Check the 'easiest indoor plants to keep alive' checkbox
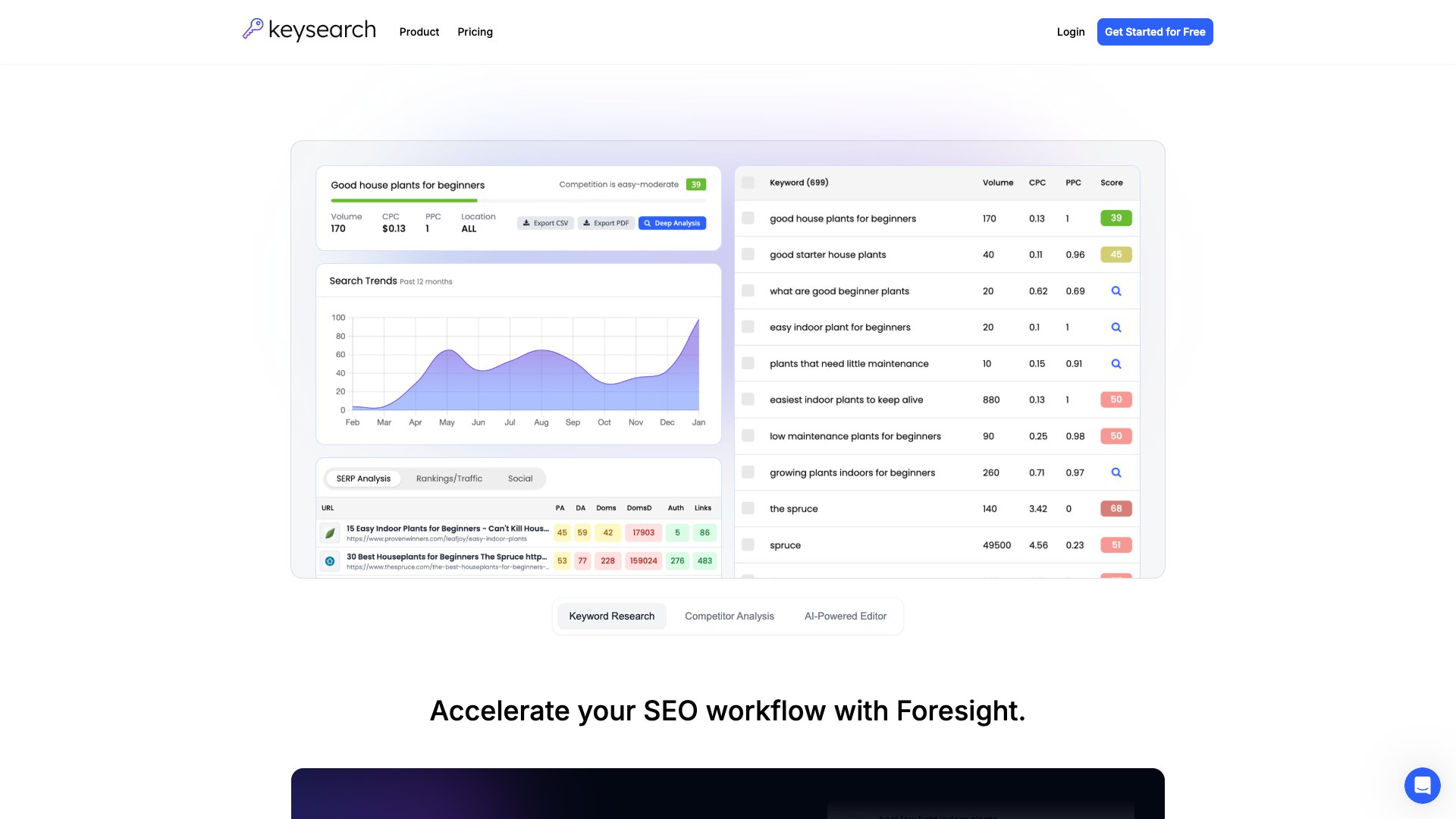1456x819 pixels. click(x=748, y=400)
